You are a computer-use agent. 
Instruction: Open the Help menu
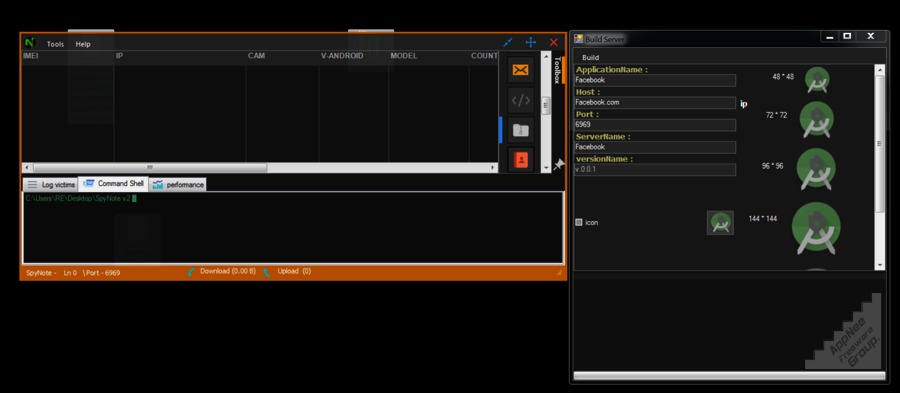click(x=83, y=44)
